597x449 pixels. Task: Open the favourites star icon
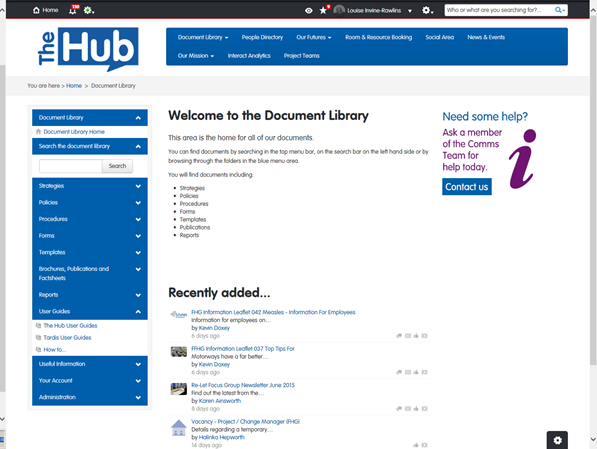pos(323,10)
